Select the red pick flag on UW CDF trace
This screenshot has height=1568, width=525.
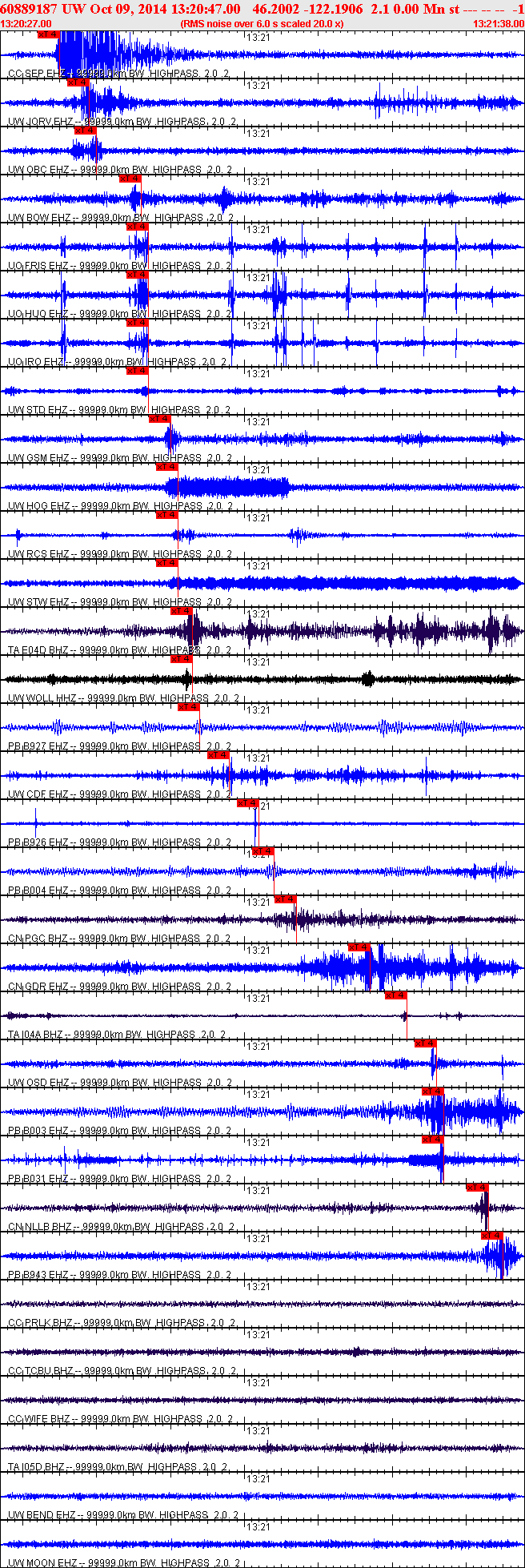(219, 755)
